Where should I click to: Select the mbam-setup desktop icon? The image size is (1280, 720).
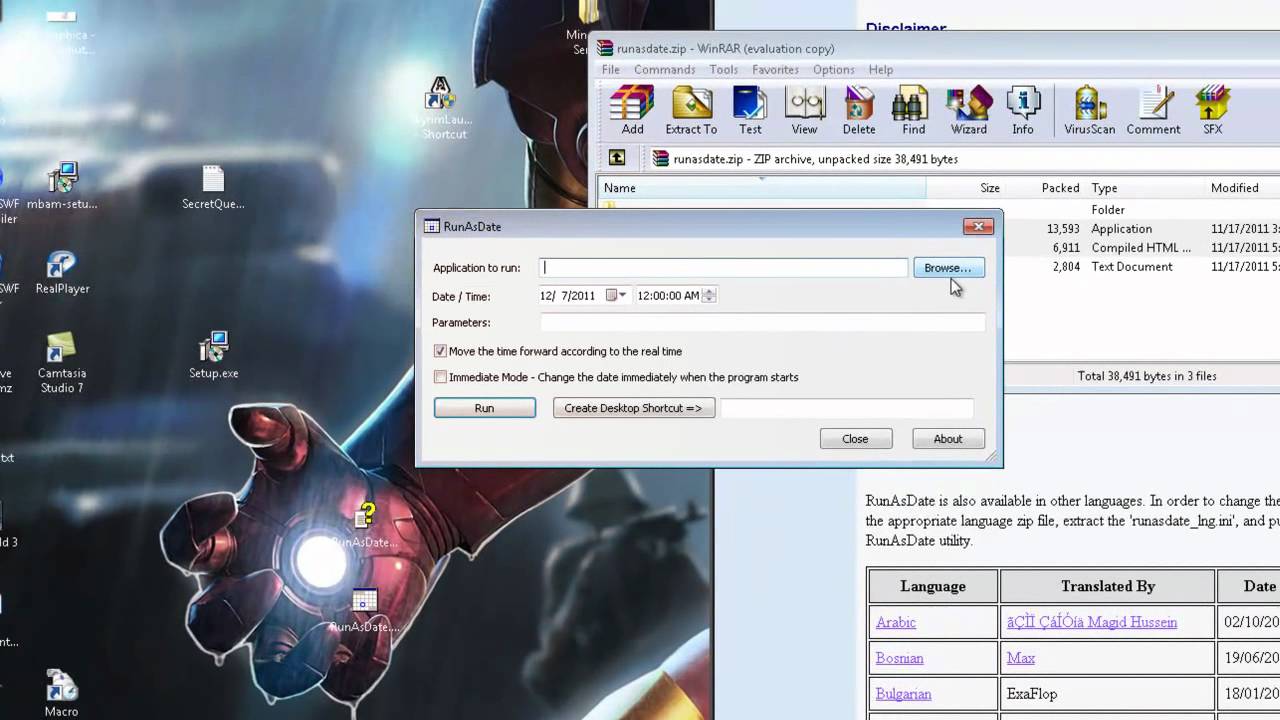62,187
